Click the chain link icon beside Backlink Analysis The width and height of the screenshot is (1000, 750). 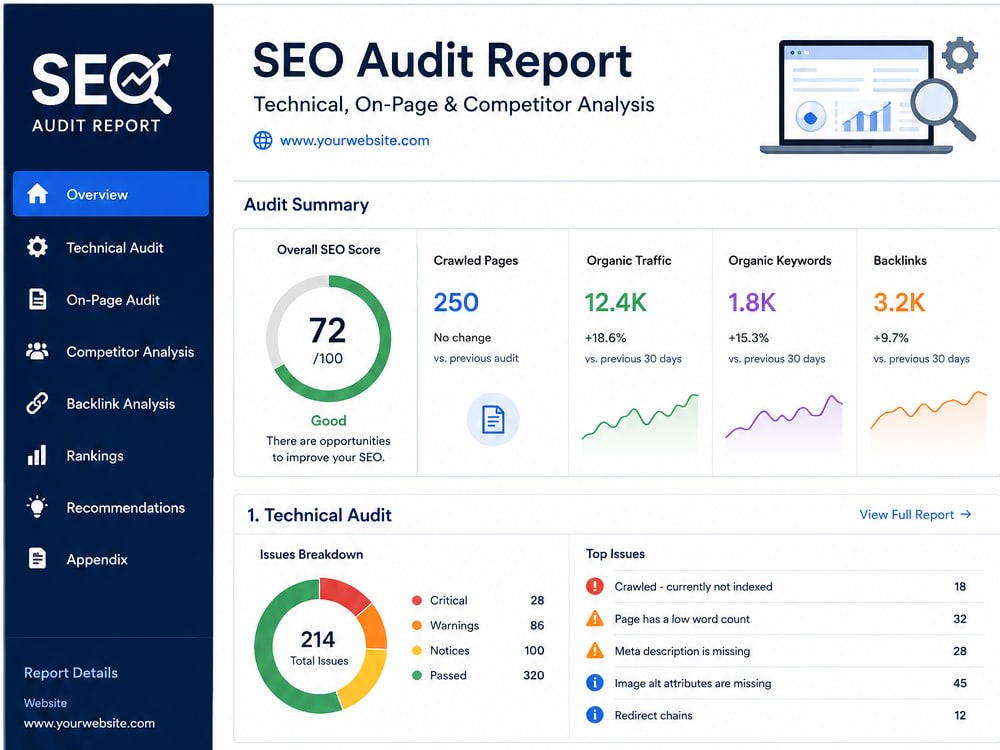tap(37, 403)
